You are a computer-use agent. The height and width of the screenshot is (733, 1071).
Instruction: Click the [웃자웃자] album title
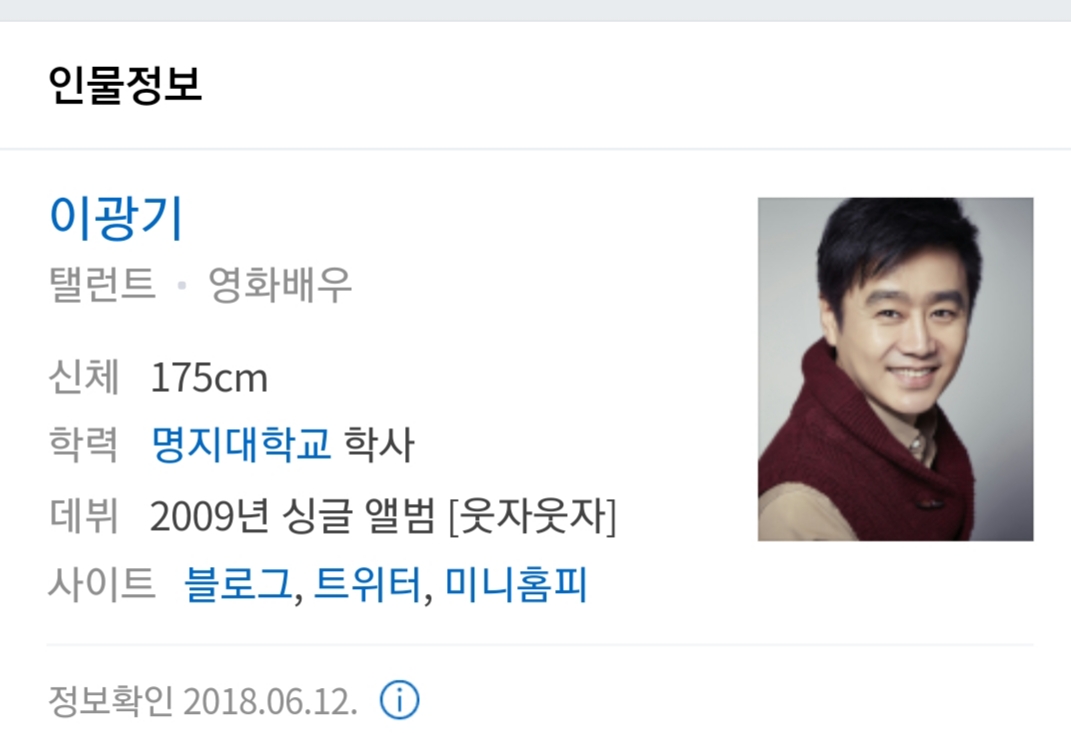(533, 516)
